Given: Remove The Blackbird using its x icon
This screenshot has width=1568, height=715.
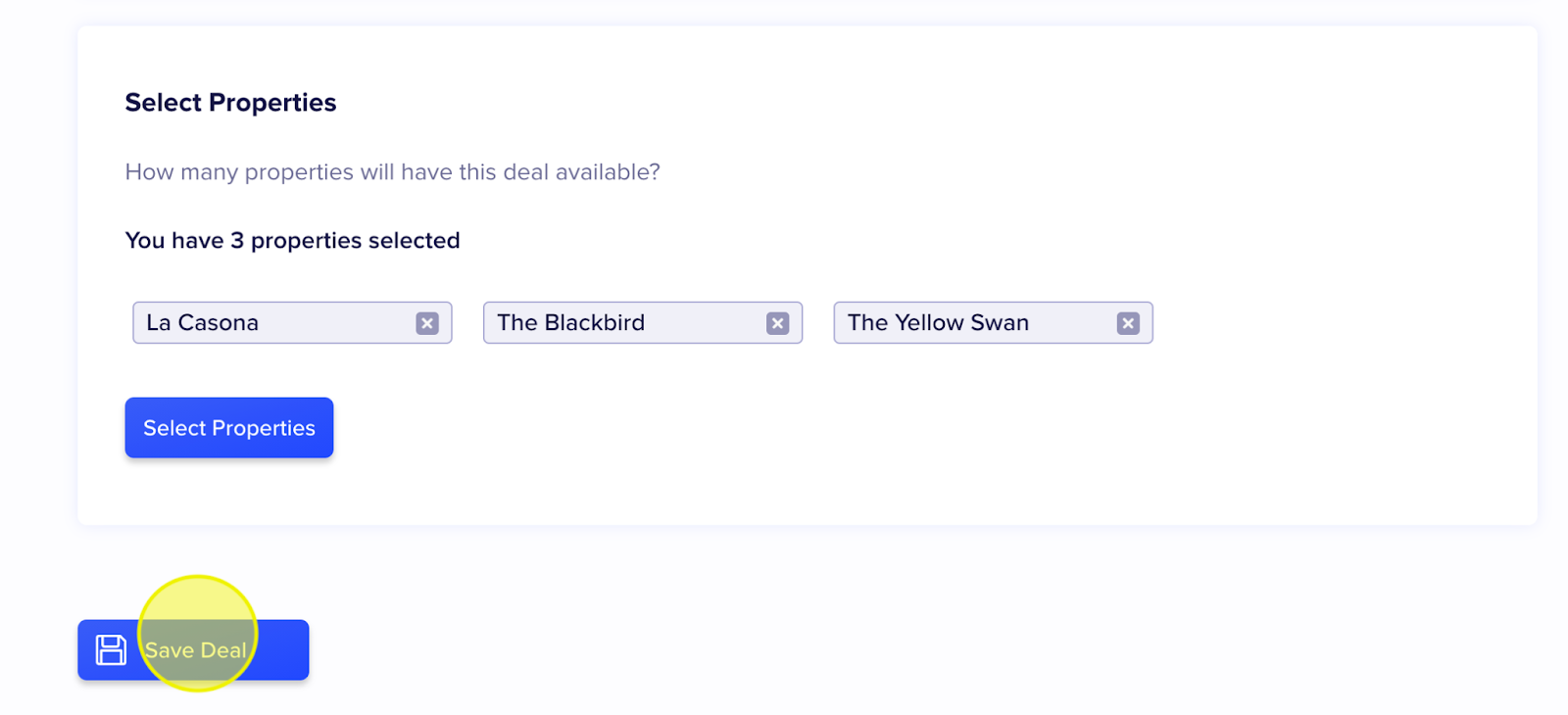Looking at the screenshot, I should pyautogui.click(x=778, y=323).
